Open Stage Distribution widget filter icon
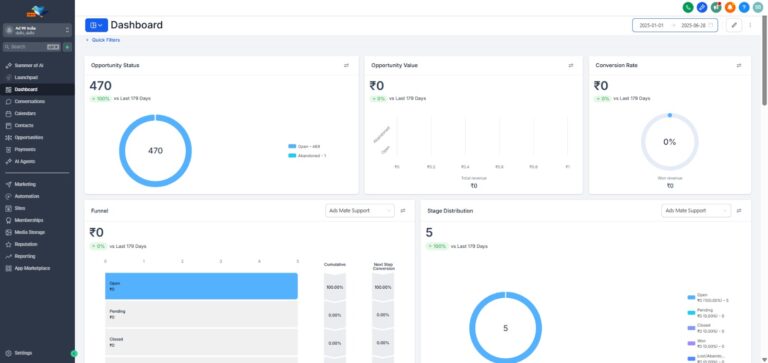The width and height of the screenshot is (768, 363). pyautogui.click(x=739, y=211)
